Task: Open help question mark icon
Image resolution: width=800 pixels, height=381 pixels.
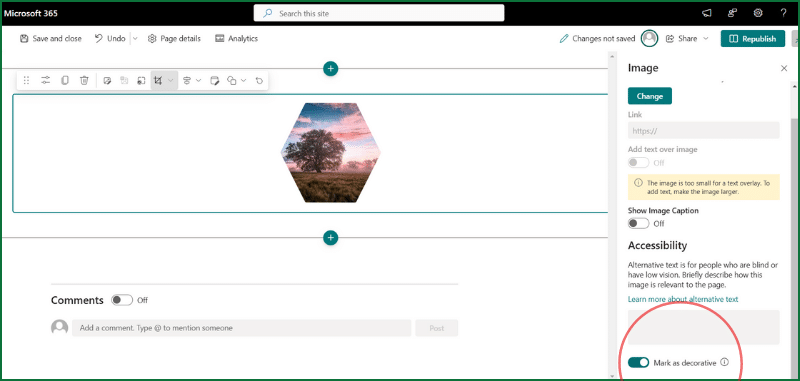Action: pos(783,13)
